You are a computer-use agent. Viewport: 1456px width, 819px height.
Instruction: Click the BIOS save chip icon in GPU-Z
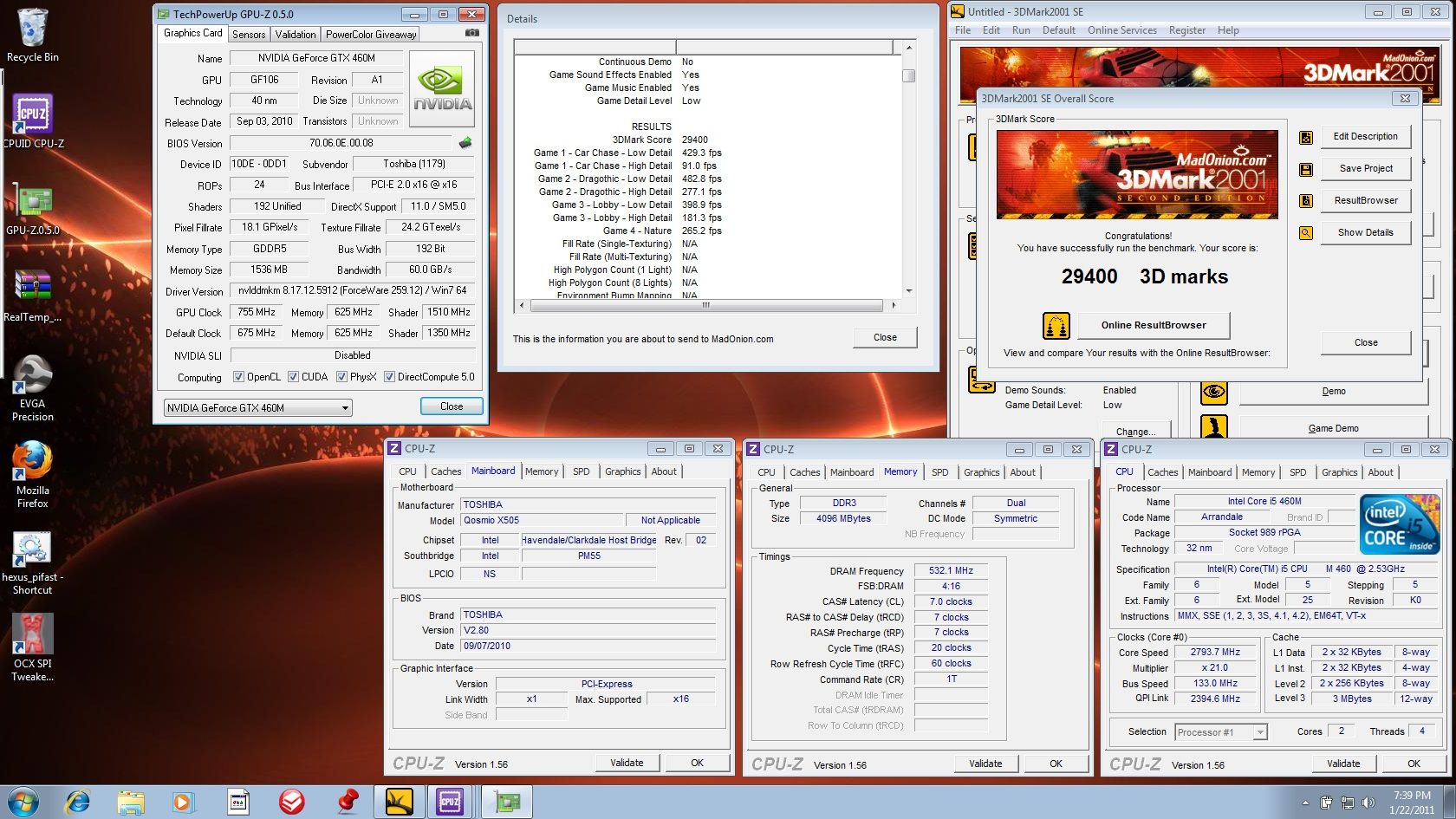click(465, 143)
